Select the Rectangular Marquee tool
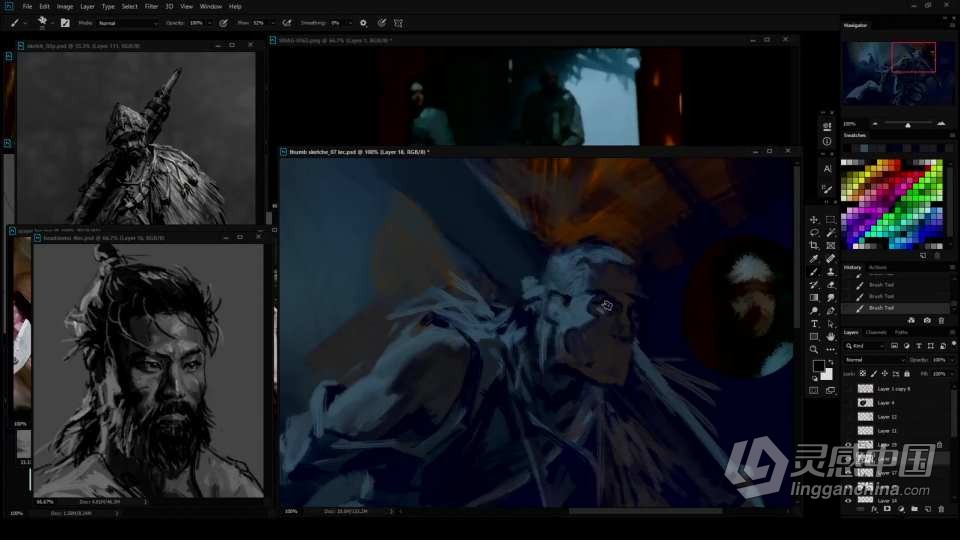Viewport: 960px width, 540px height. pyautogui.click(x=830, y=220)
